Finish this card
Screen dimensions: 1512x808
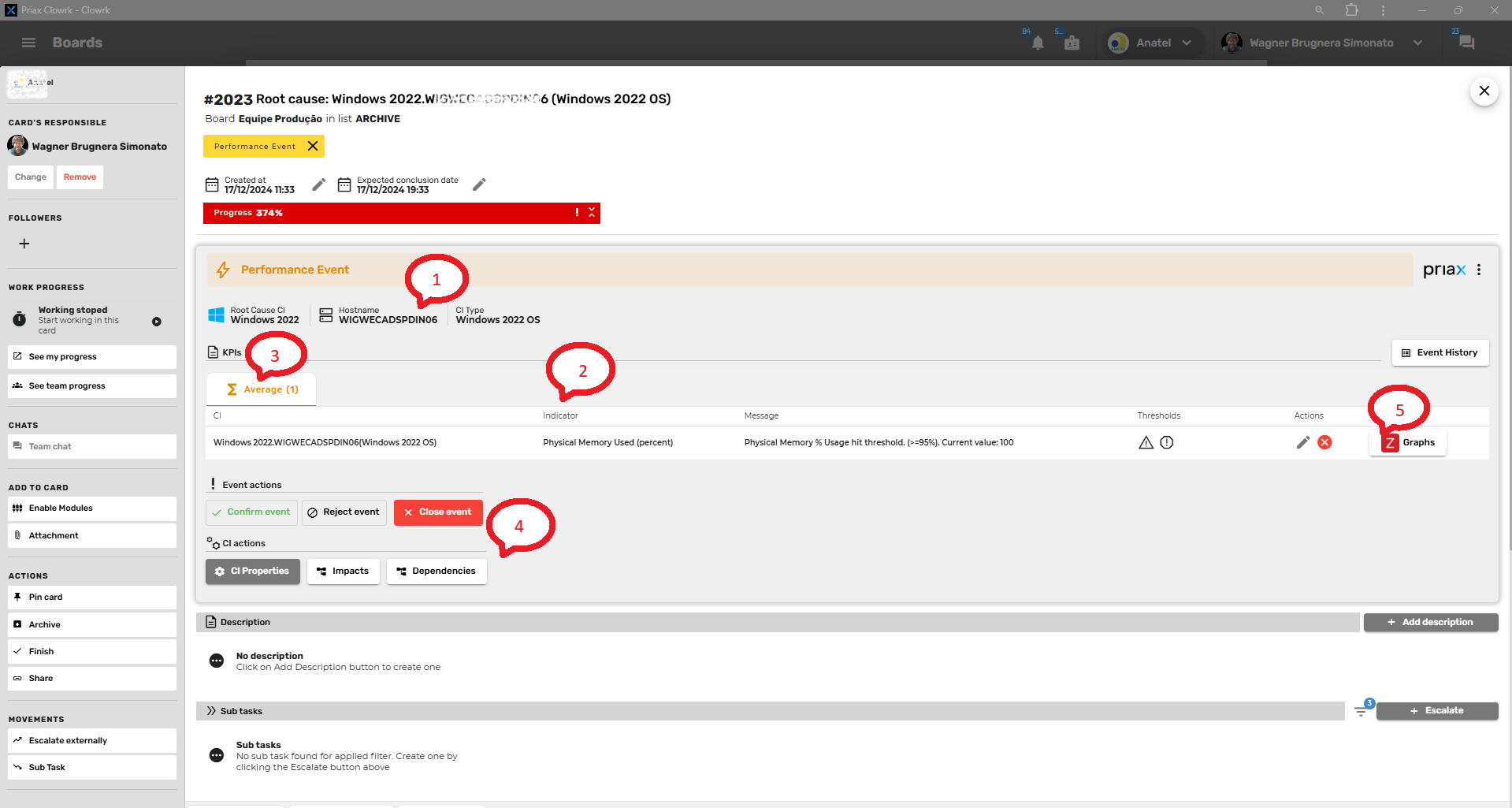(x=92, y=651)
